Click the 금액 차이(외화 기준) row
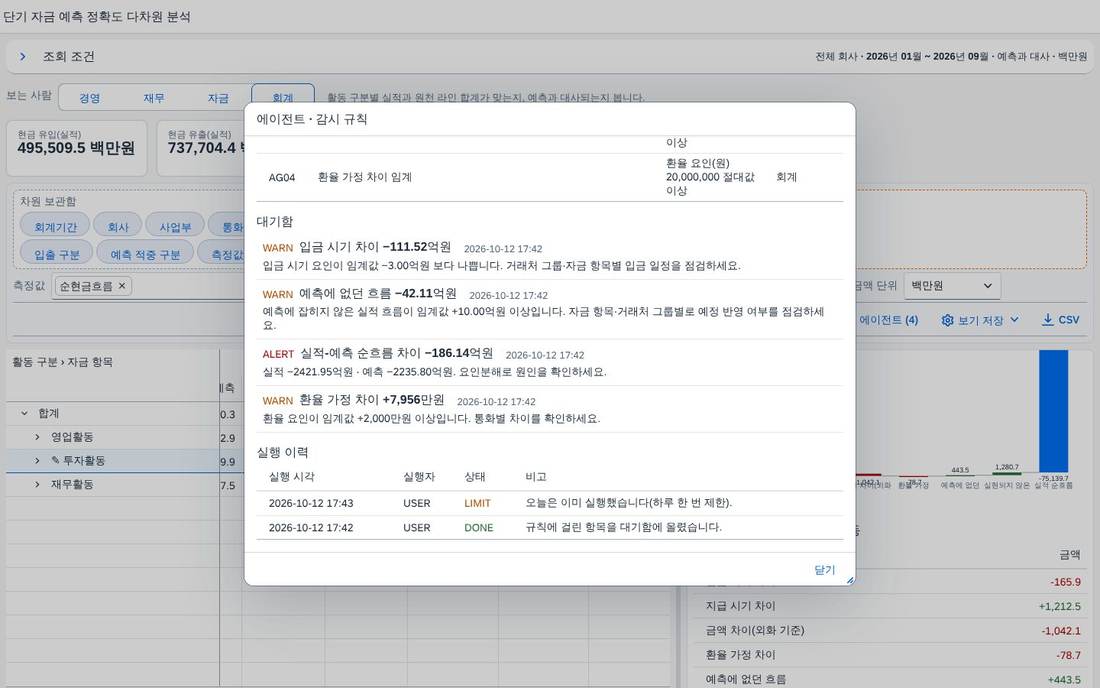 [892, 630]
